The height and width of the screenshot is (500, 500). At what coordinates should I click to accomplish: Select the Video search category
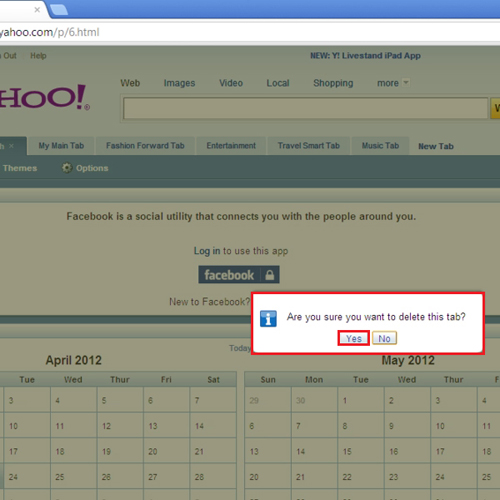pos(231,83)
